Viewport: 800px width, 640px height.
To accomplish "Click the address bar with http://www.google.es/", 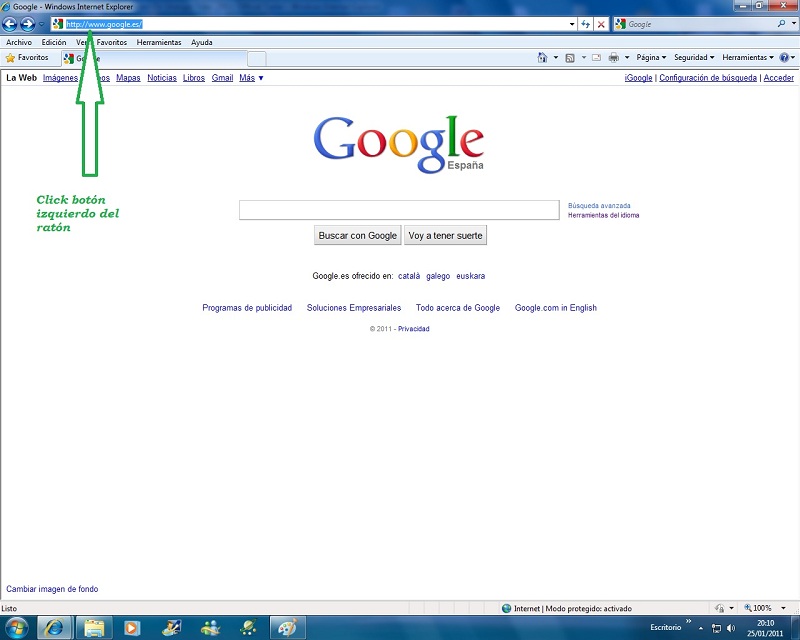I will pos(311,24).
